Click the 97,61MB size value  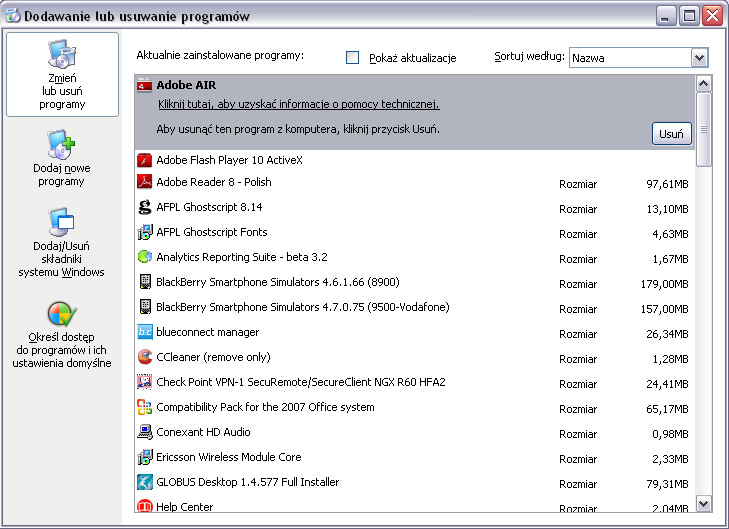[667, 185]
